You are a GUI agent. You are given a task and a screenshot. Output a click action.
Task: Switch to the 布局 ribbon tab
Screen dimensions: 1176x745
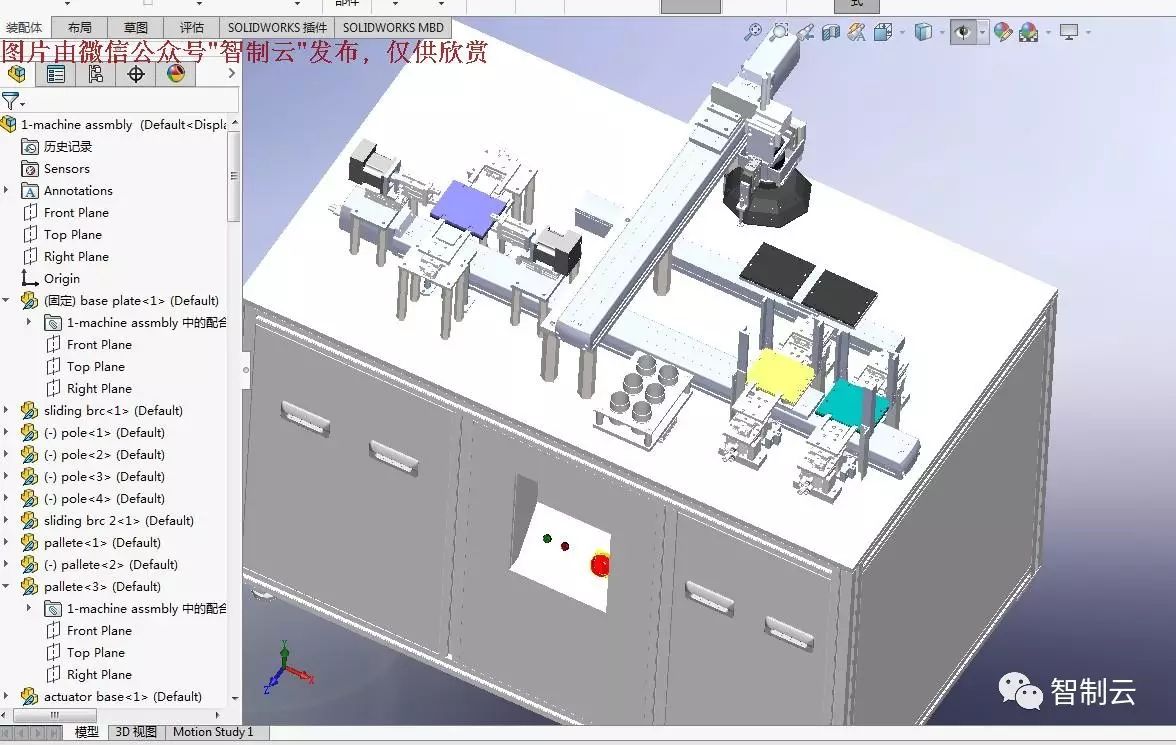(x=80, y=28)
